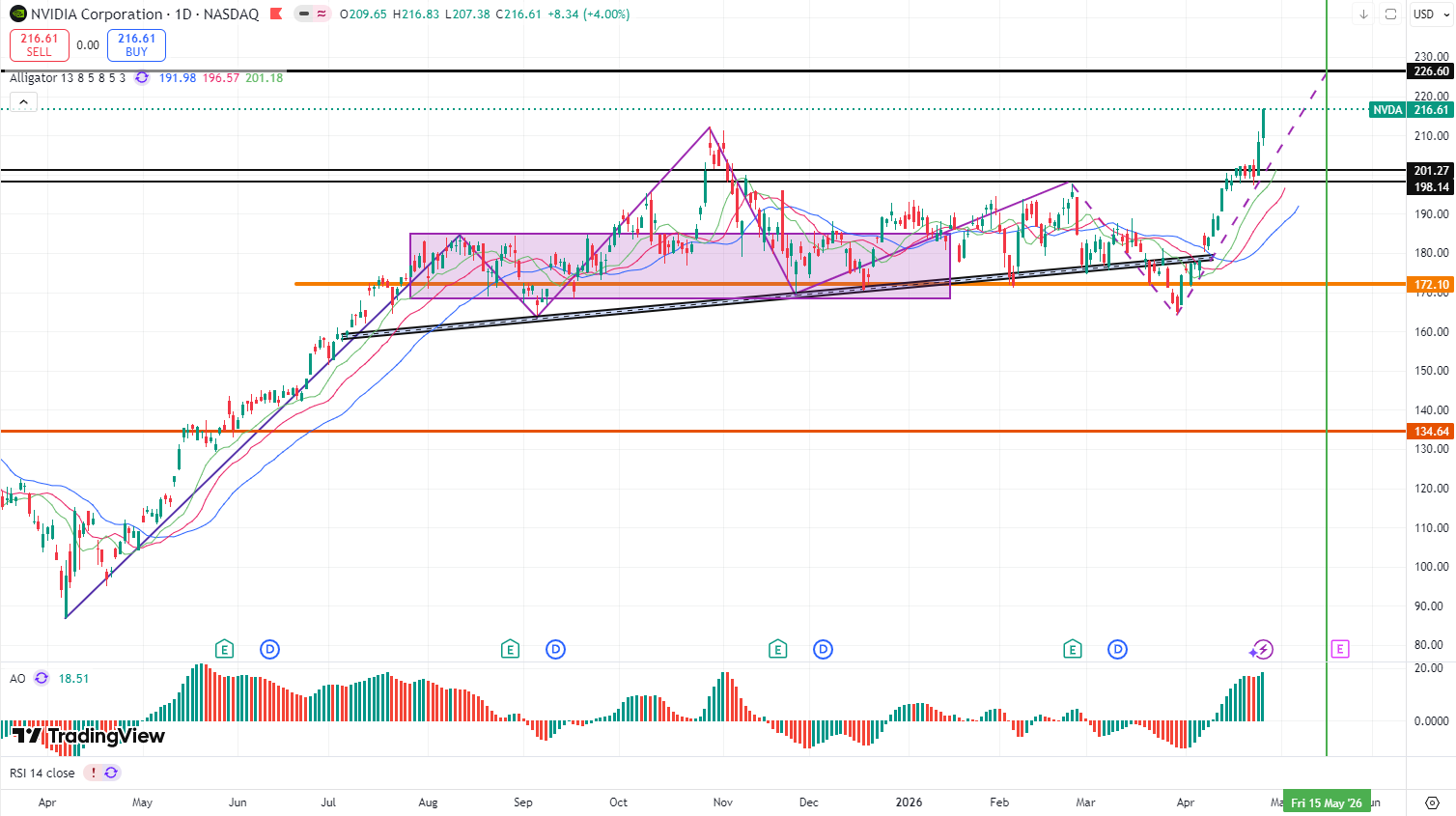1456x816 pixels.
Task: Open the latest news lightning-bolt marker
Action: [x=1262, y=650]
